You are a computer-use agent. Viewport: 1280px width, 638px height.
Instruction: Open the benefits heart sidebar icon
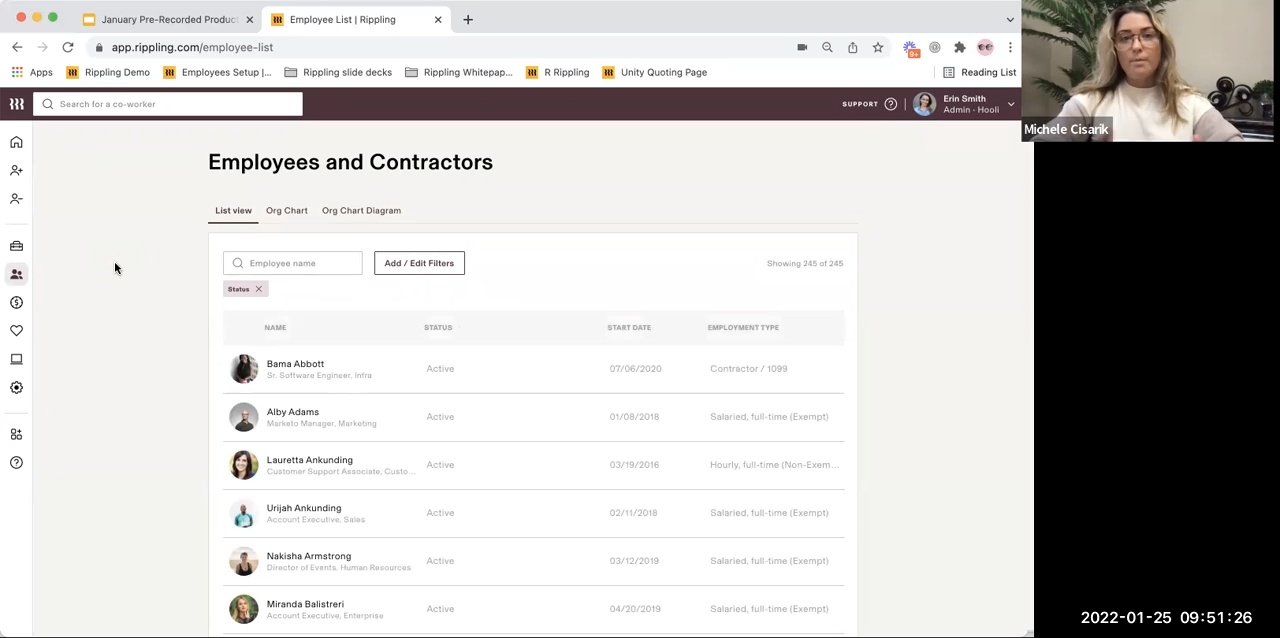point(16,330)
